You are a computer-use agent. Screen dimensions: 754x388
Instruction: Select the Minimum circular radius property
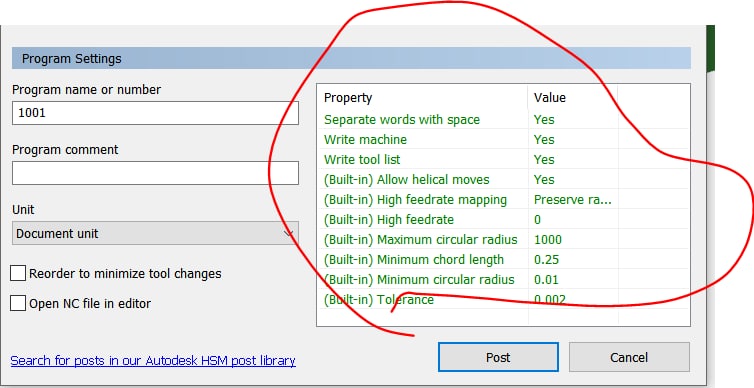point(419,279)
